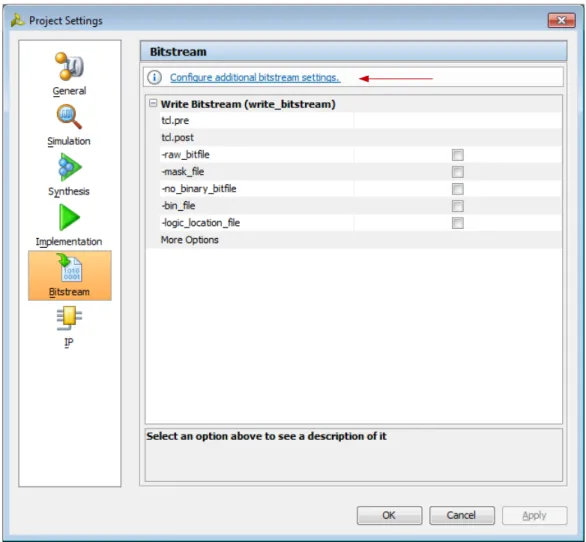Click the option description text area
This screenshot has height=542, width=586.
click(354, 455)
